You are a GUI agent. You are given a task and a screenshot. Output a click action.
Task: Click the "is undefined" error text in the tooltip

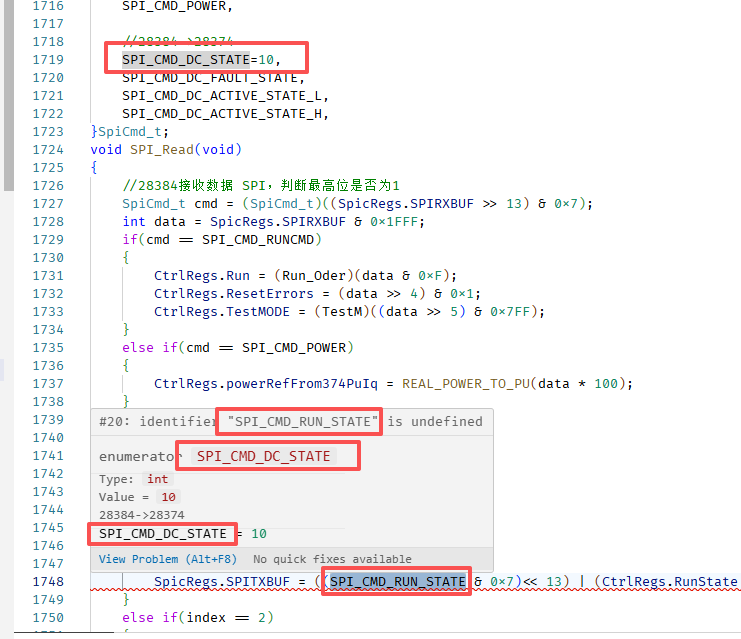coord(435,422)
